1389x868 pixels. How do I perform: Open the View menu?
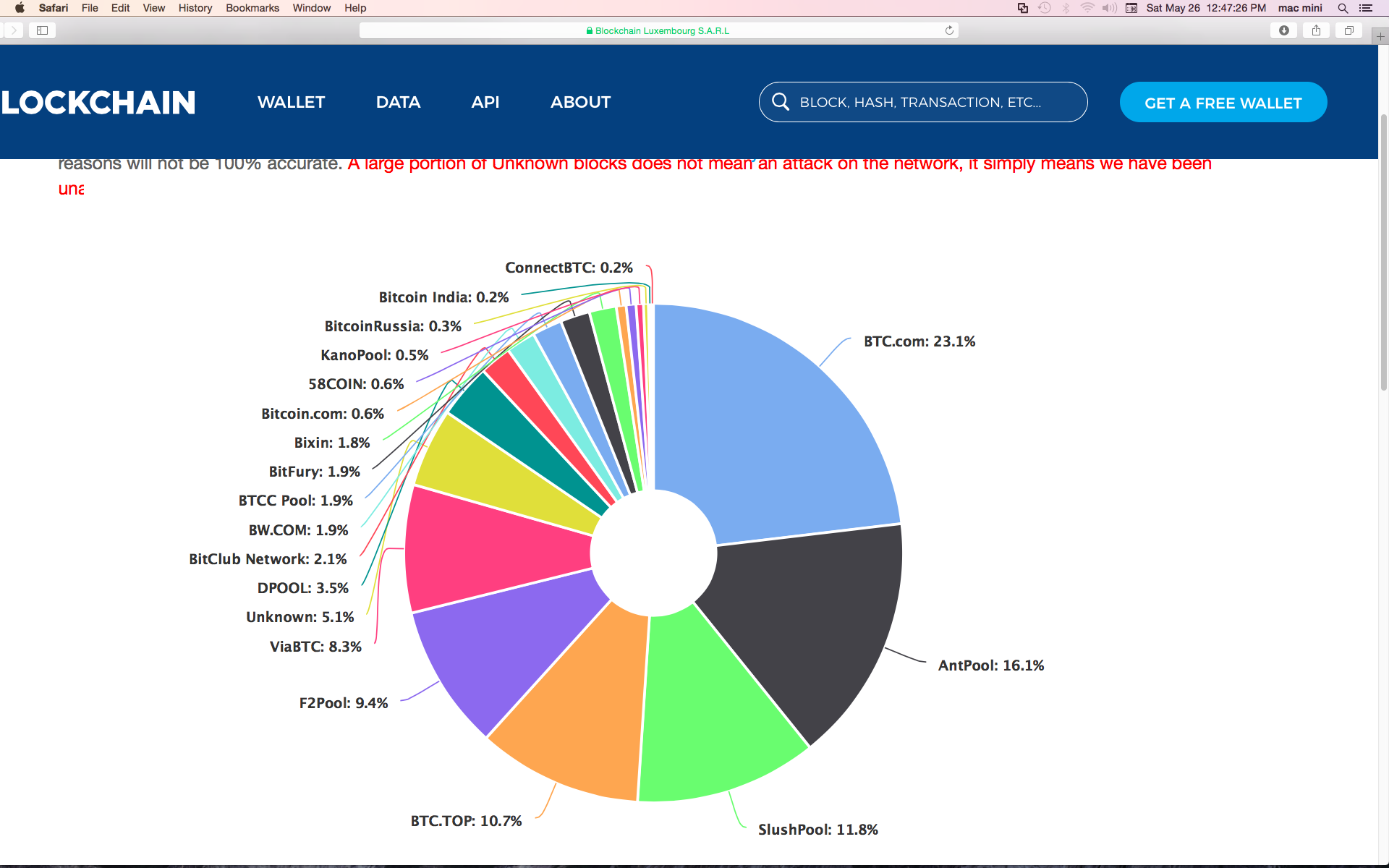click(x=153, y=8)
